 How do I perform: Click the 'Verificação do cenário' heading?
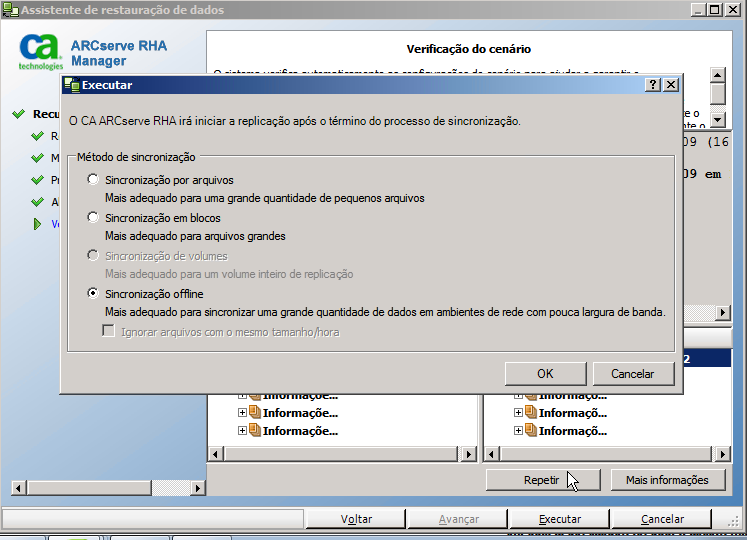469,49
